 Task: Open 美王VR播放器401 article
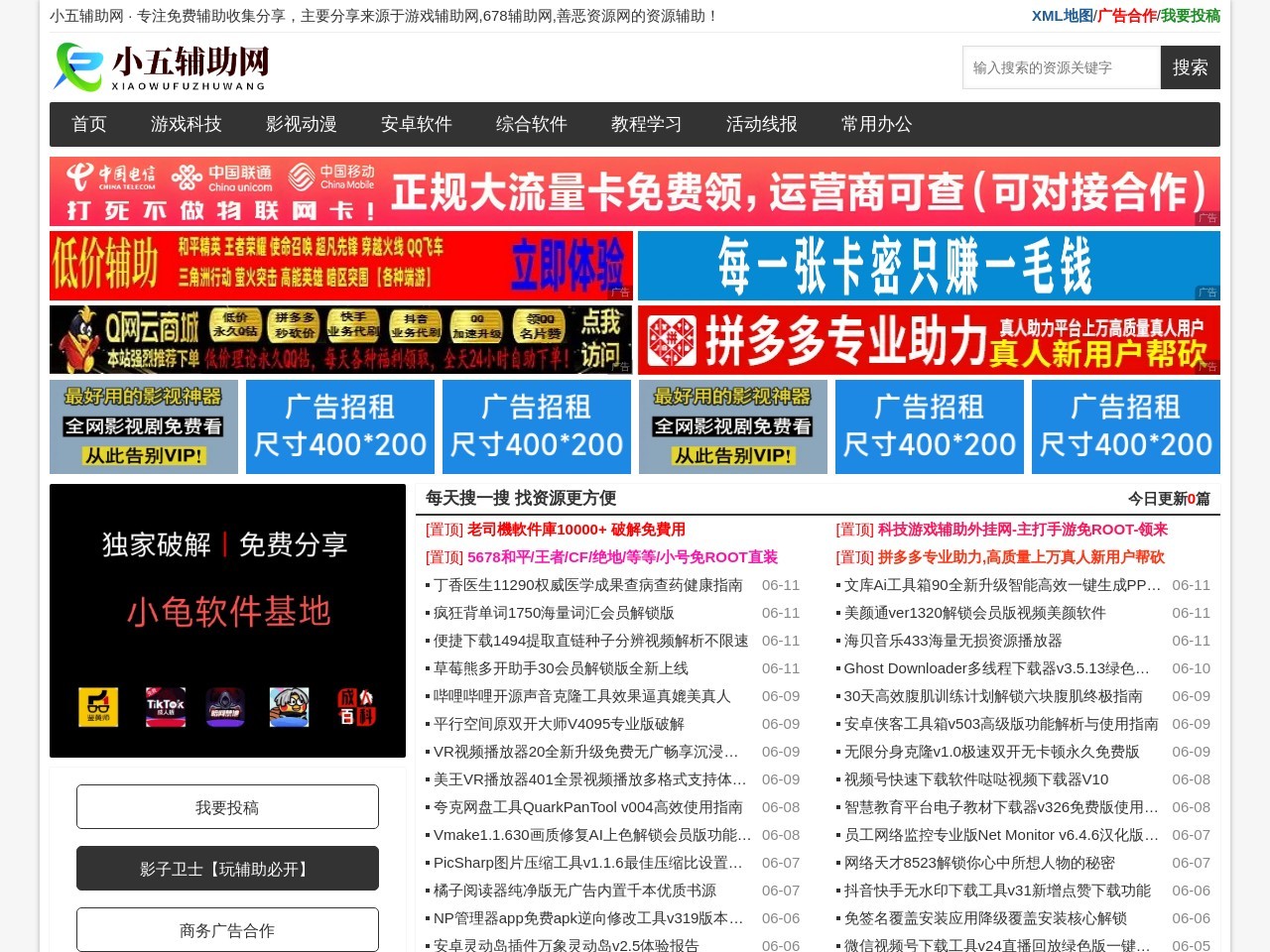pyautogui.click(x=589, y=779)
